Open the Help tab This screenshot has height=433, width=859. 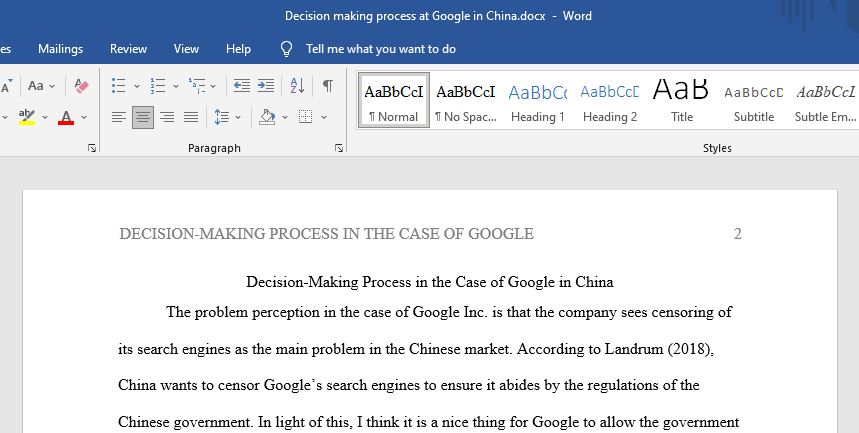[x=238, y=49]
